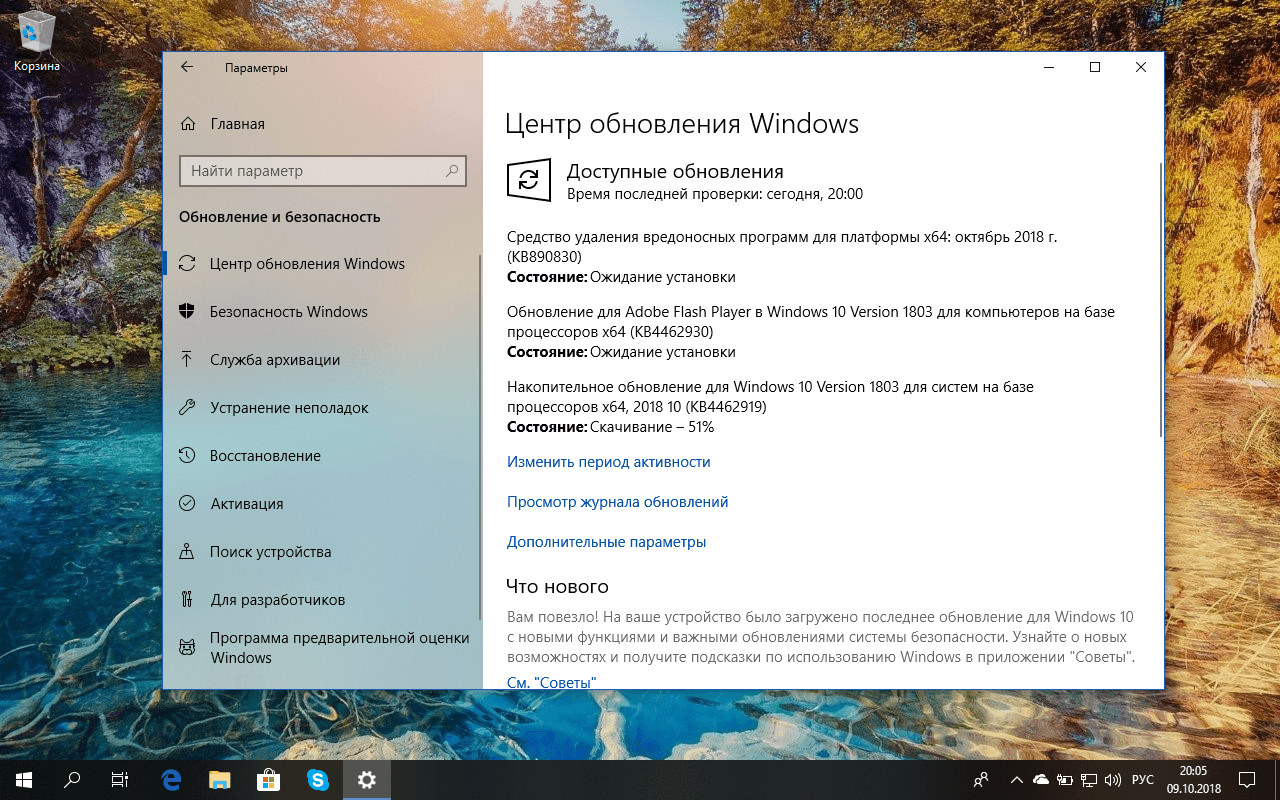Select Поиск устройства in the sidebar
The width and height of the screenshot is (1280, 800).
point(273,551)
